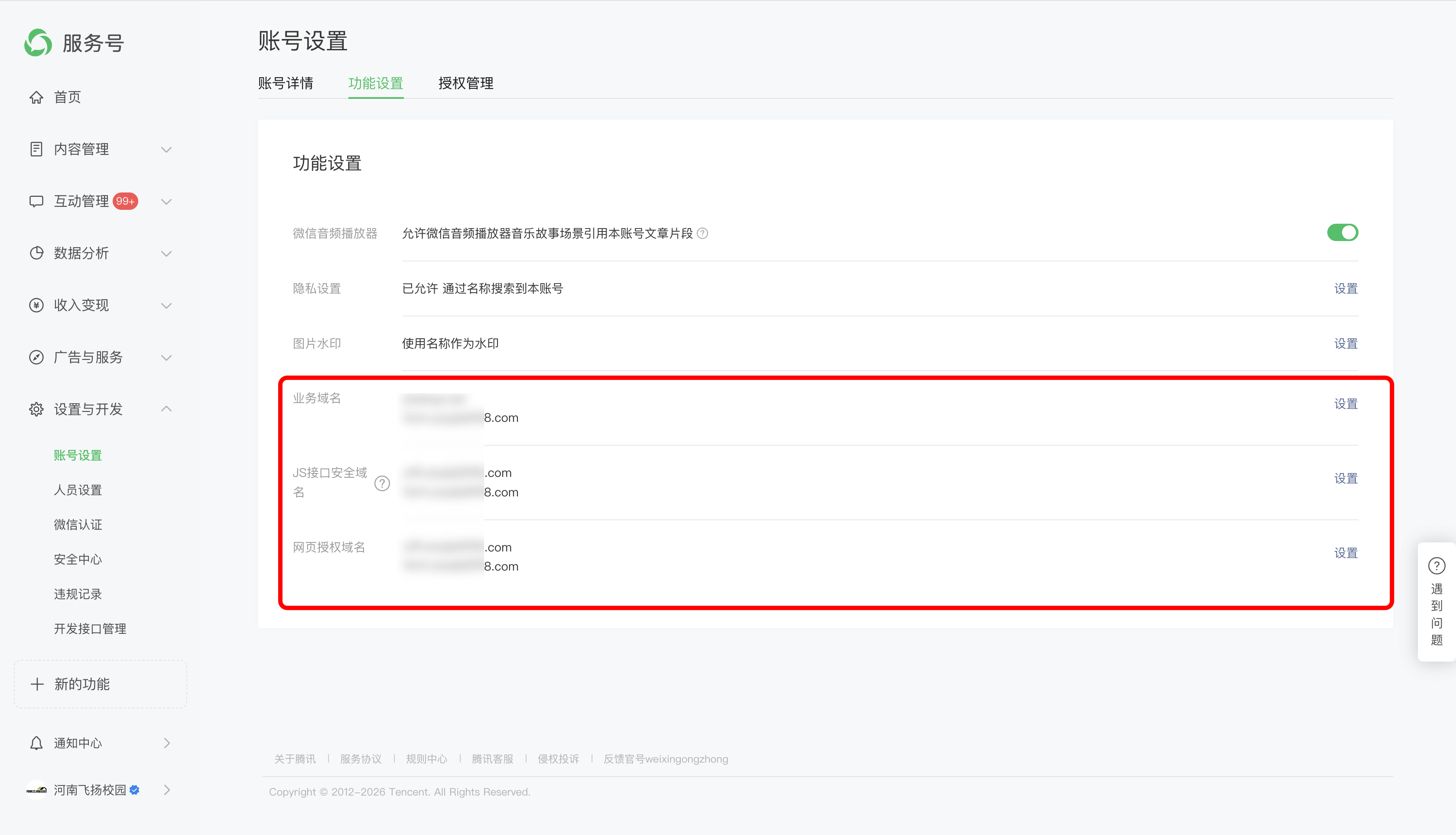Open the 河南飞扬校园 account arrow
Screen dimensions: 1456x835
167,789
